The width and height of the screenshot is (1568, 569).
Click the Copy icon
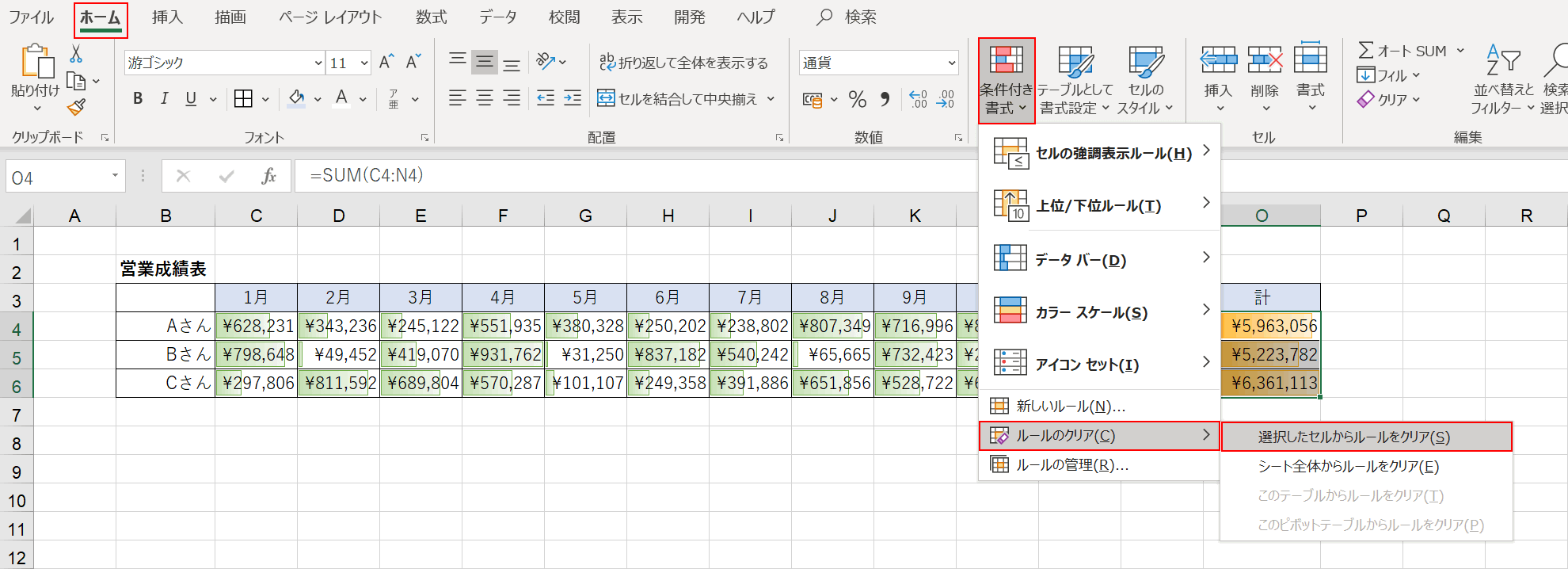(x=76, y=81)
